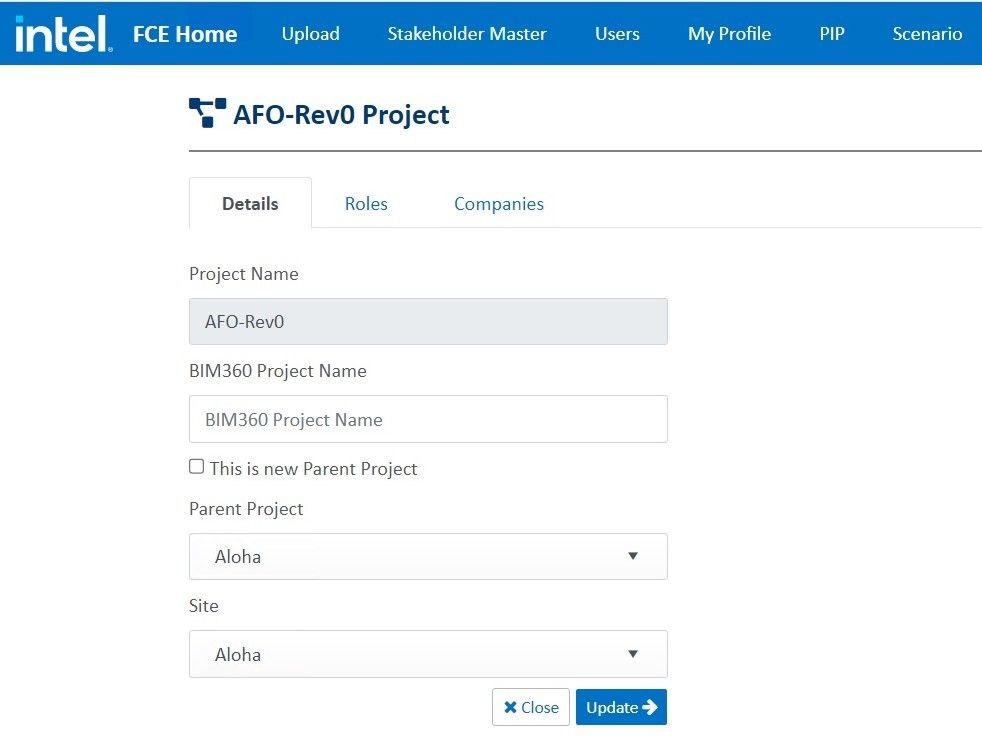982x749 pixels.
Task: Open the Users page
Action: [617, 34]
